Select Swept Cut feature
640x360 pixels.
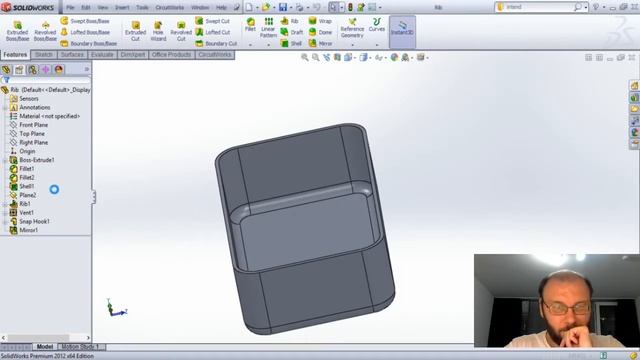tap(213, 21)
